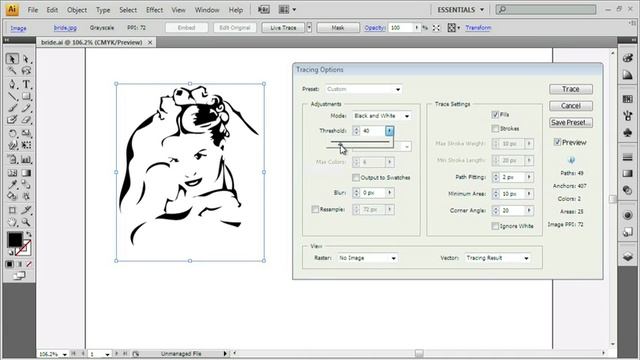Click the Live Trace button

(x=283, y=28)
